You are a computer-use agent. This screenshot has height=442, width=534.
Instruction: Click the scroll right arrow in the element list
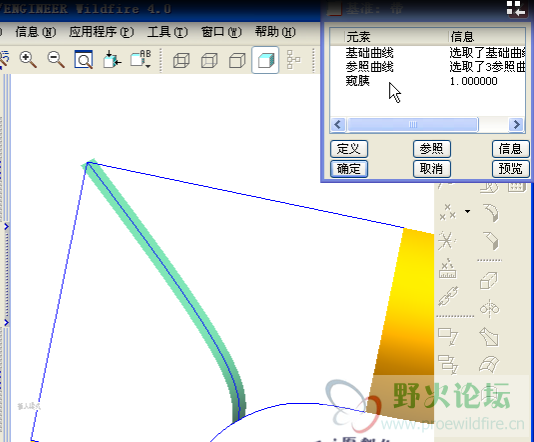click(516, 125)
